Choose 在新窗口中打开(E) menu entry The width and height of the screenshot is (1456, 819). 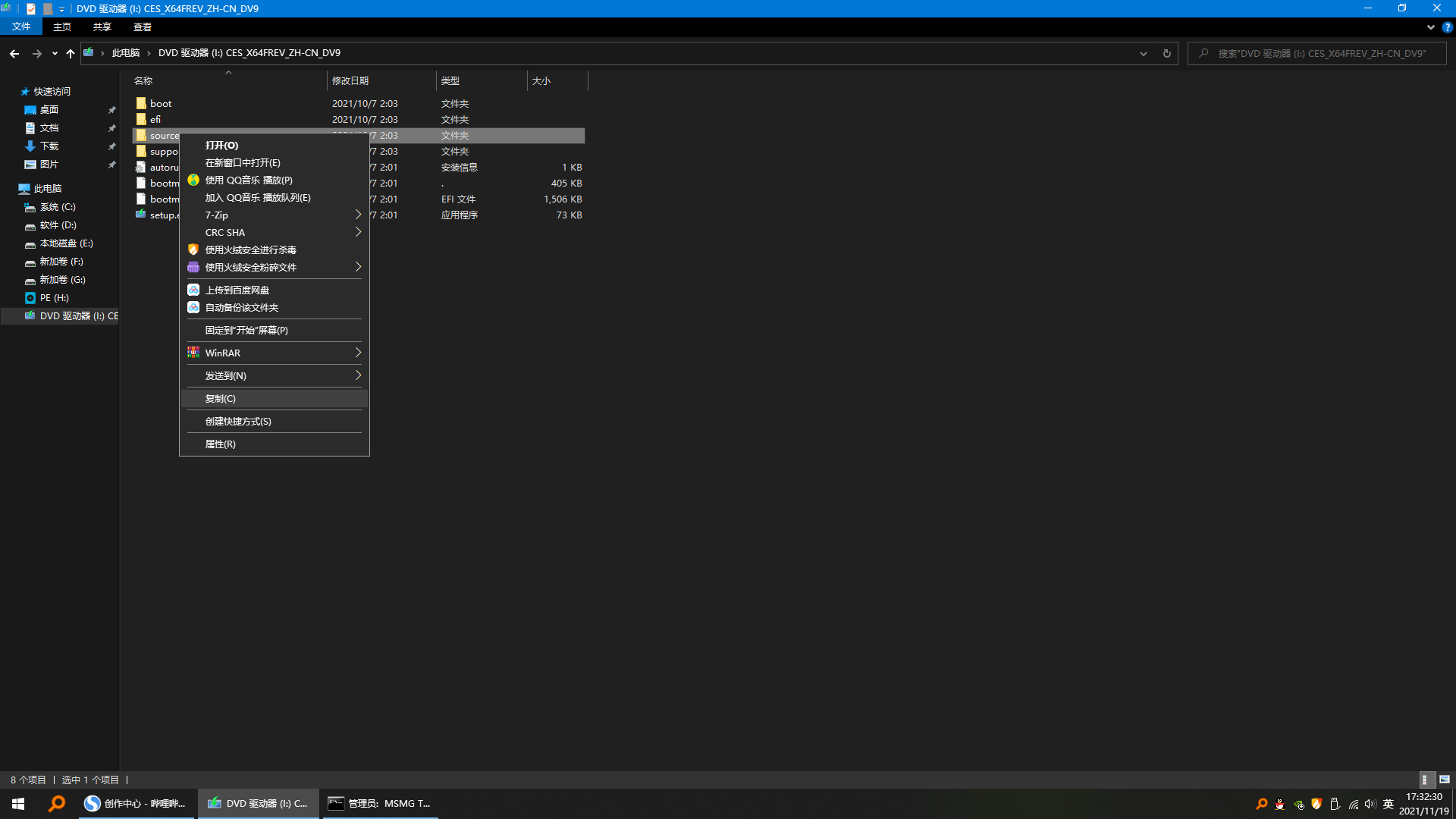point(275,162)
